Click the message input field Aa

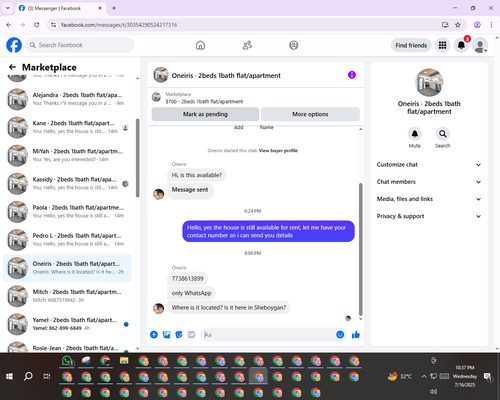268,335
